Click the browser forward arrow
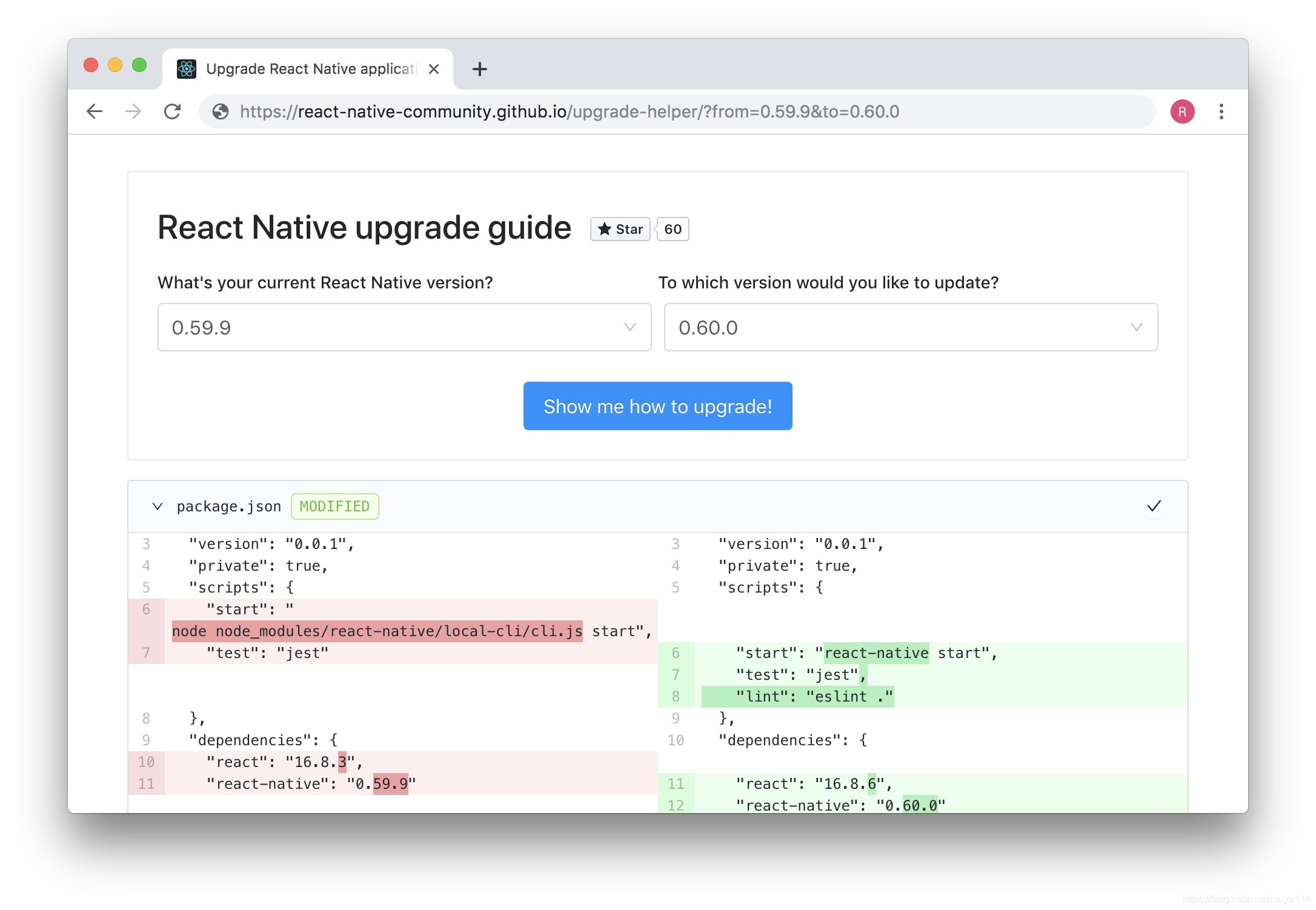1316x910 pixels. coord(133,111)
